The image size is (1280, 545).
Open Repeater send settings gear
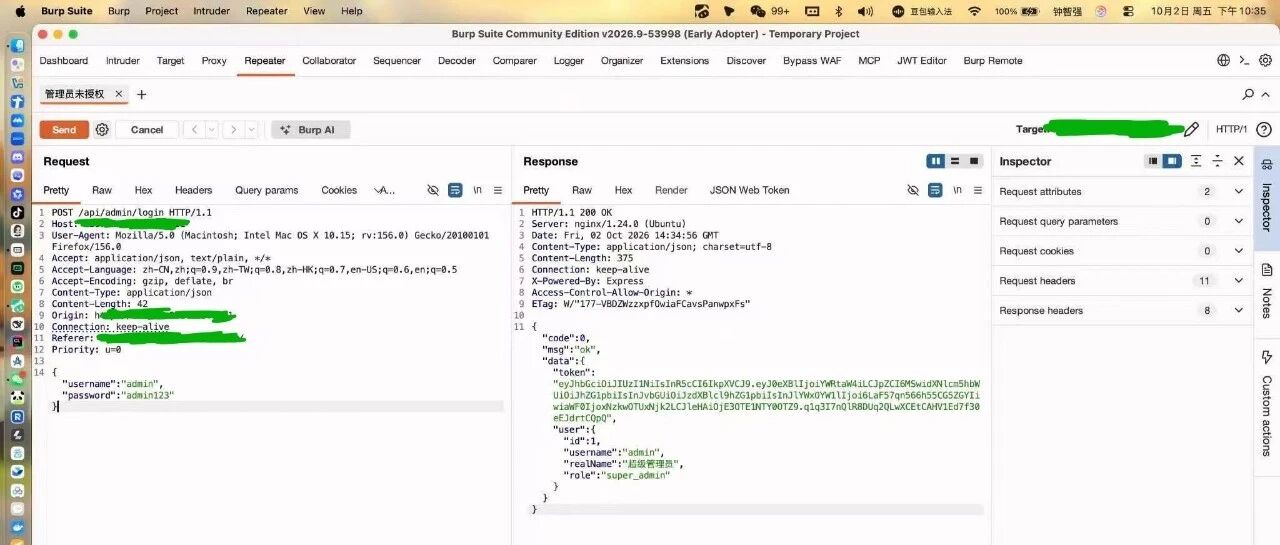(x=102, y=130)
